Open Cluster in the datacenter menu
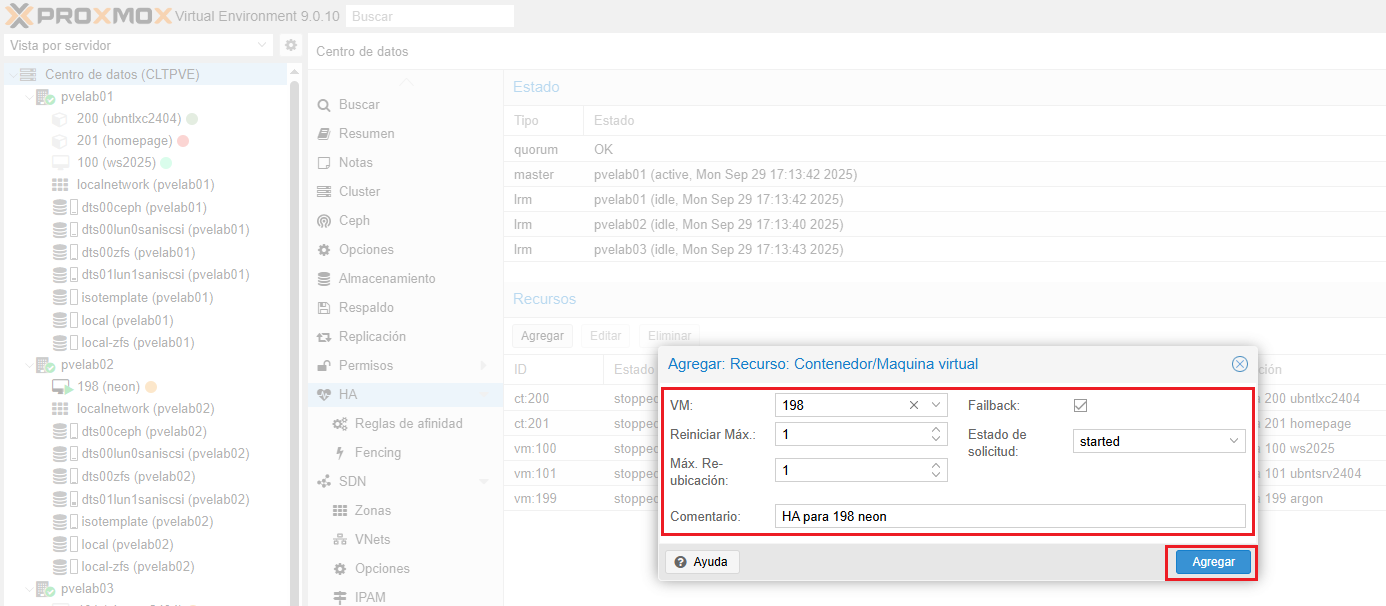Image resolution: width=1386 pixels, height=606 pixels. 359,192
